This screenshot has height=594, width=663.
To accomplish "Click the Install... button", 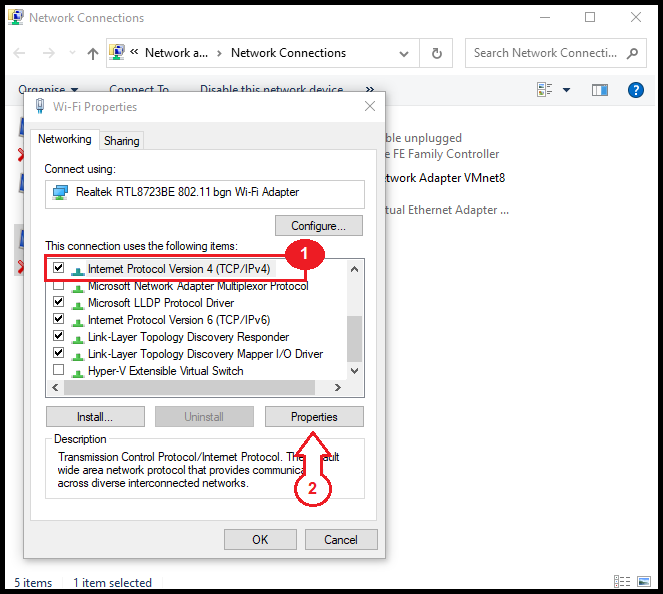I will [x=95, y=417].
